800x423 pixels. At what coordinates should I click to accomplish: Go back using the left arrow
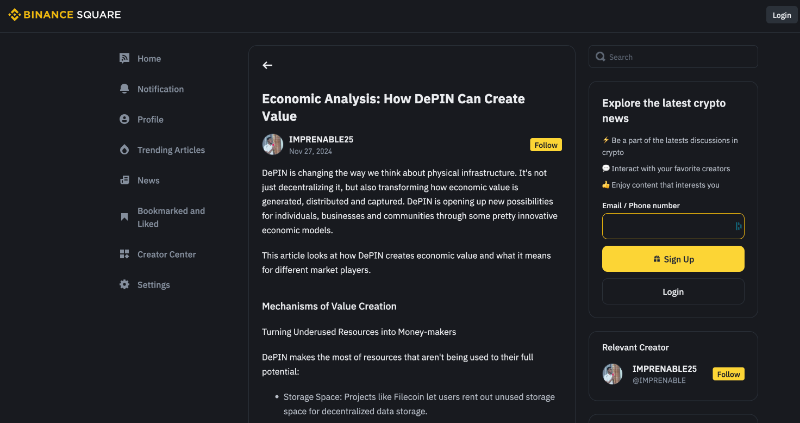pos(267,65)
